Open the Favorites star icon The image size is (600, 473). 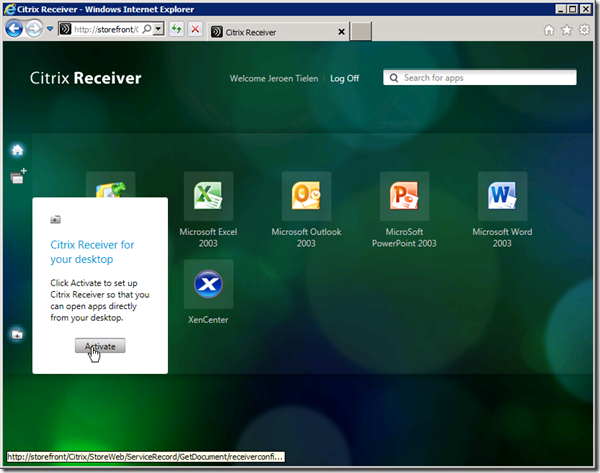(x=567, y=30)
